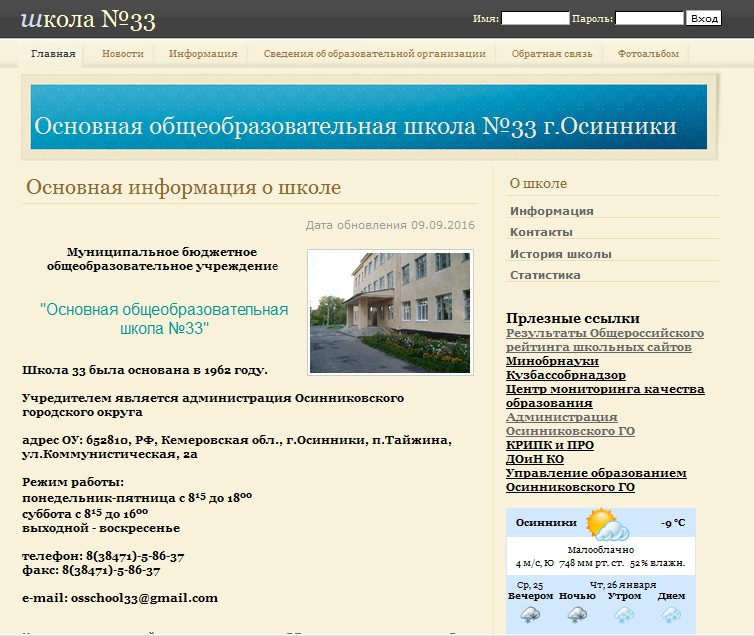This screenshot has height=636, width=754.
Task: Open Администрация Осинниковского ГО link
Action: pyautogui.click(x=570, y=424)
